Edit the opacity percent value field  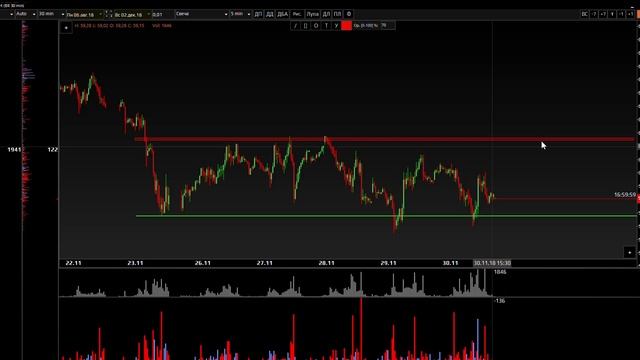coord(387,25)
